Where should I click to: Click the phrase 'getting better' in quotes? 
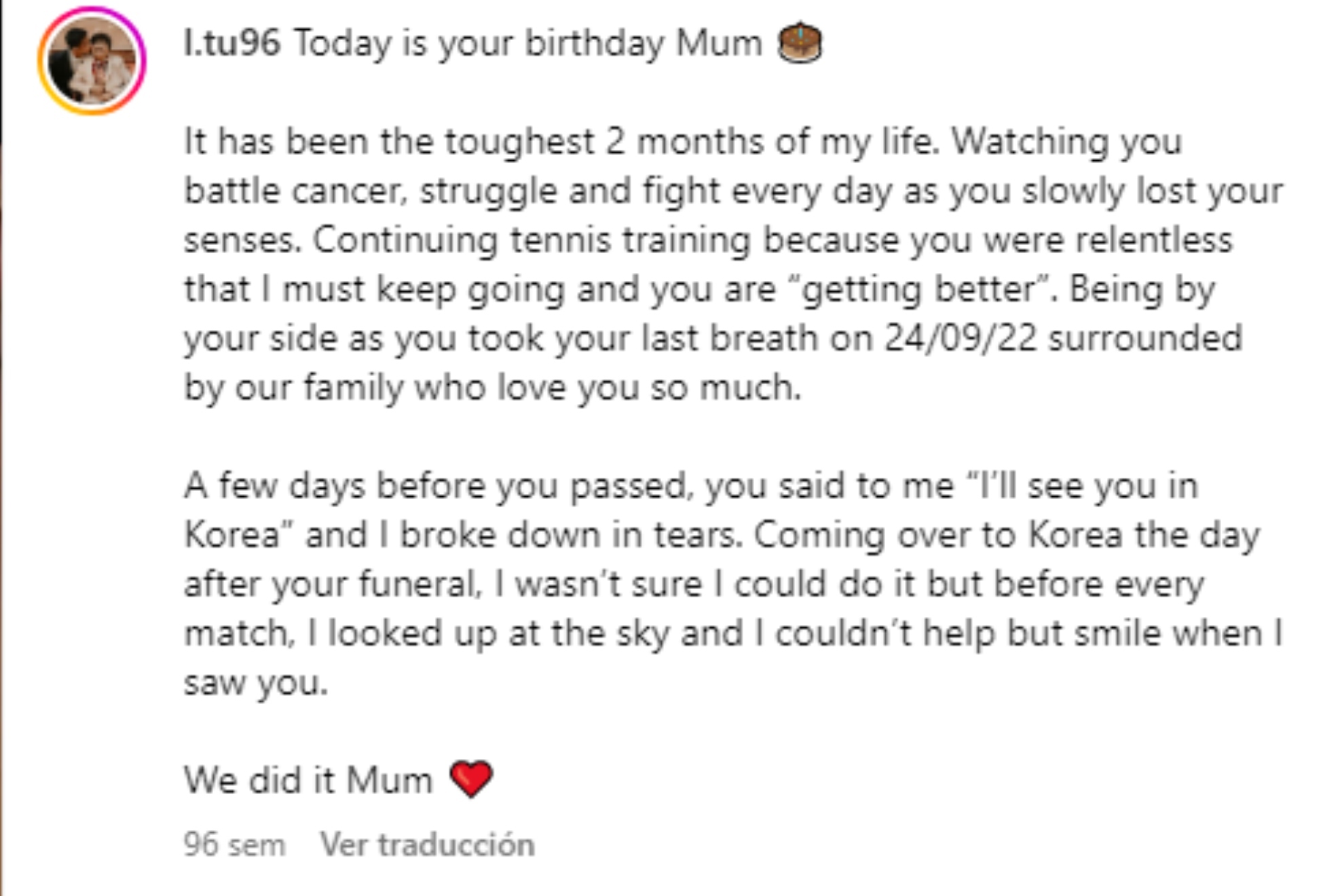[x=922, y=289]
